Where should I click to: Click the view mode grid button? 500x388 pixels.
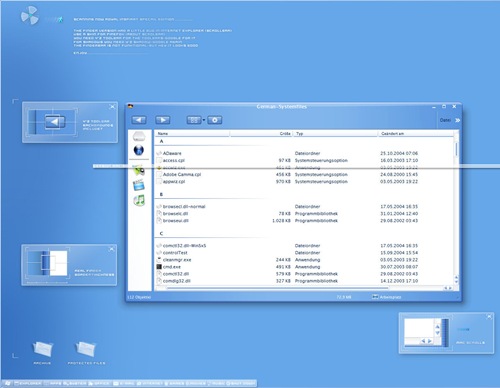point(194,120)
